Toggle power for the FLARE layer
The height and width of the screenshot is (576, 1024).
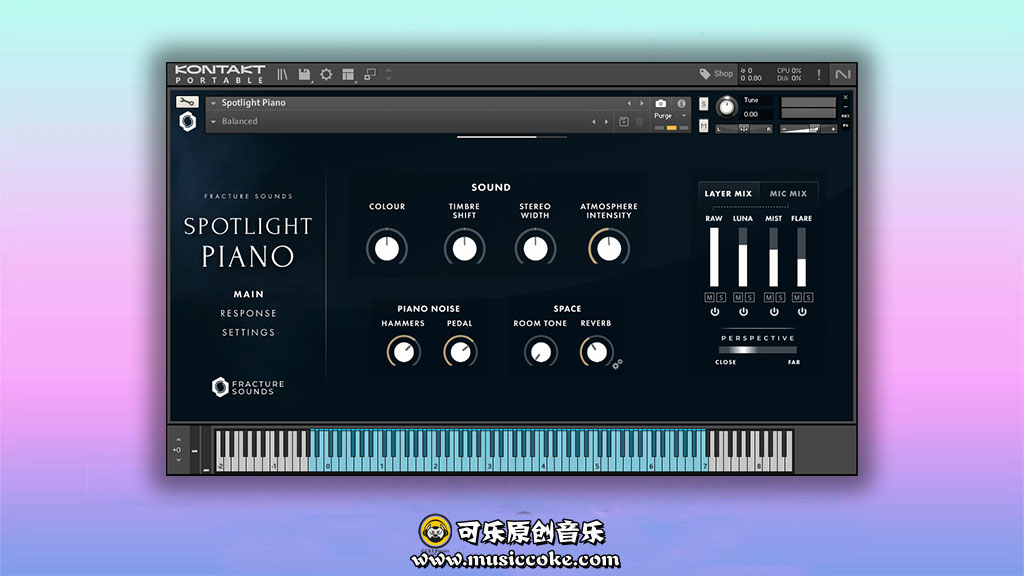802,312
